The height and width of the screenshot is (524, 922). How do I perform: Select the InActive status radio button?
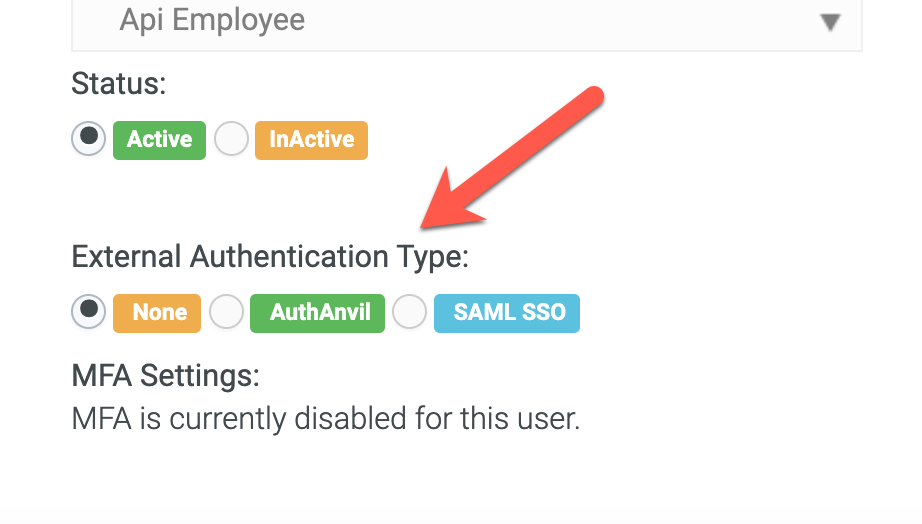point(231,139)
